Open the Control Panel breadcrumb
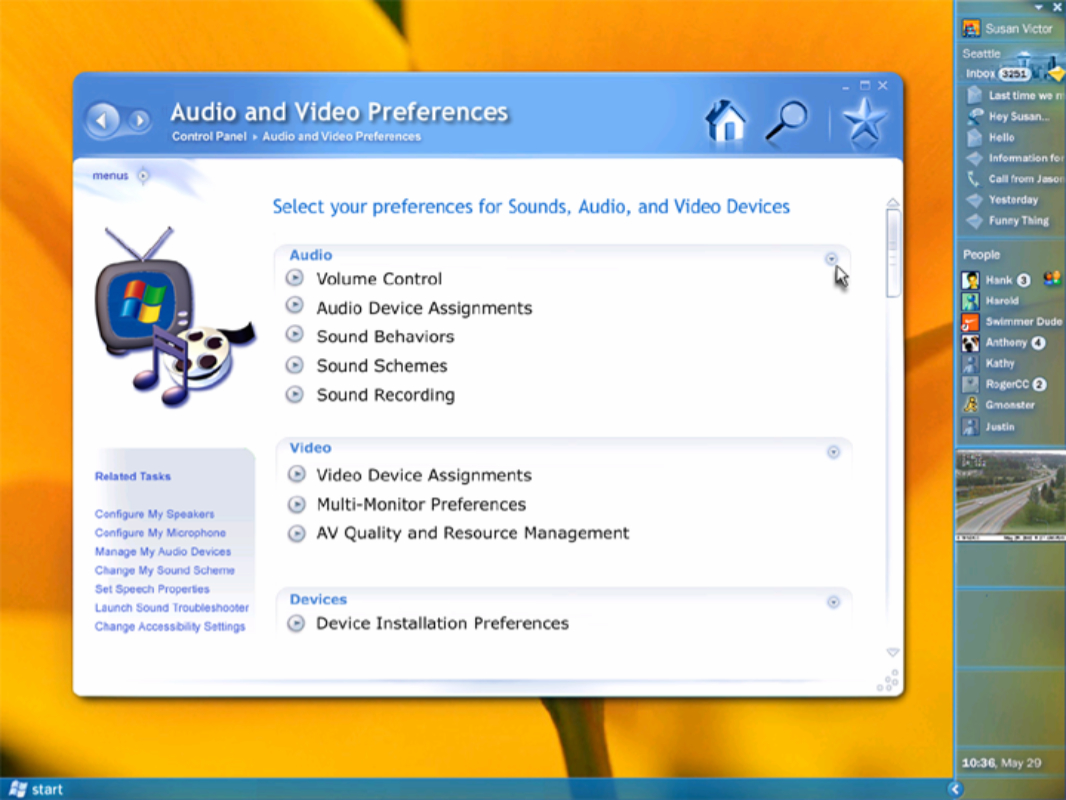Image resolution: width=1066 pixels, height=800 pixels. 209,137
